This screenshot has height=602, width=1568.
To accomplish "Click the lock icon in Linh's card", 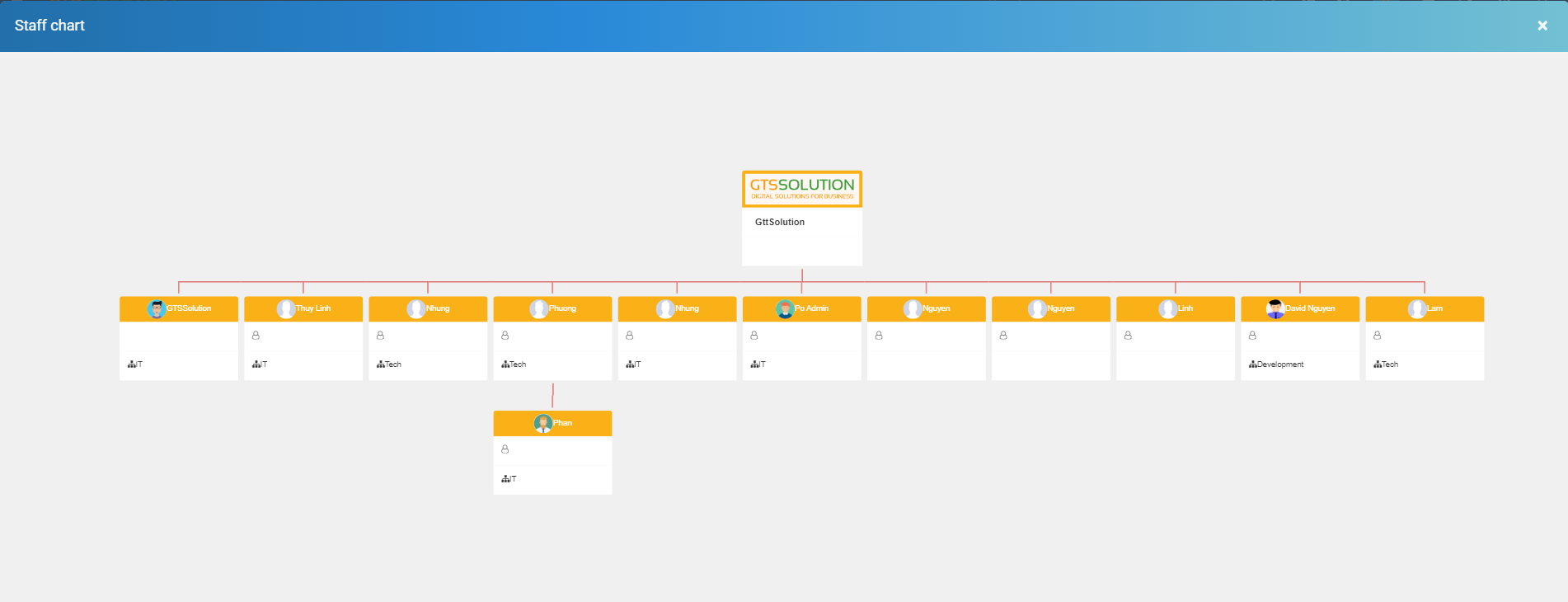I will (x=1128, y=336).
